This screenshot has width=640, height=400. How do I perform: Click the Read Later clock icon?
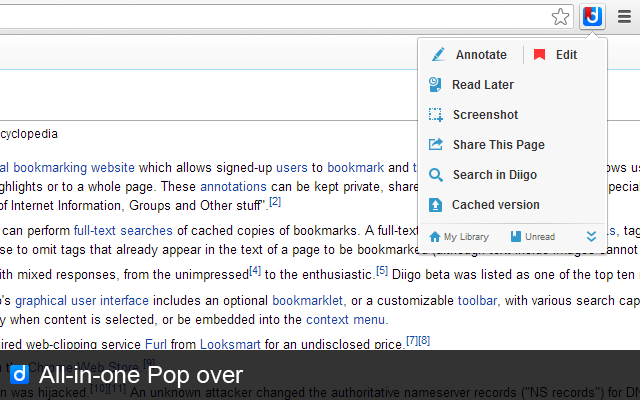pyautogui.click(x=435, y=84)
